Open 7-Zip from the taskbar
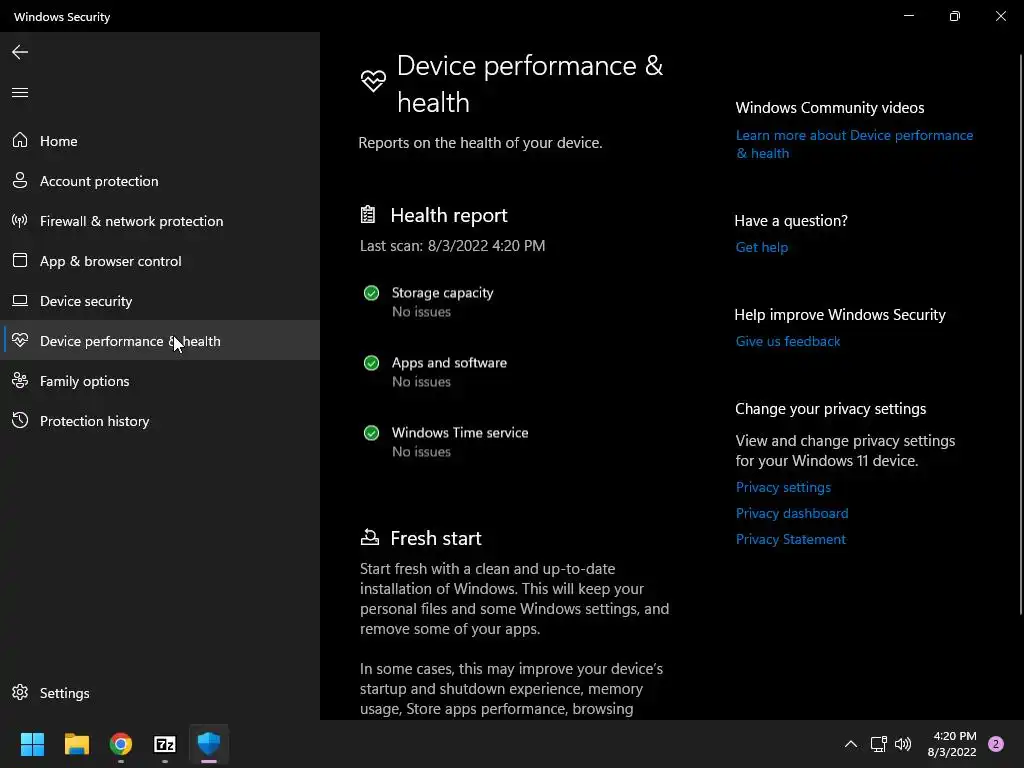The width and height of the screenshot is (1024, 768). tap(165, 743)
